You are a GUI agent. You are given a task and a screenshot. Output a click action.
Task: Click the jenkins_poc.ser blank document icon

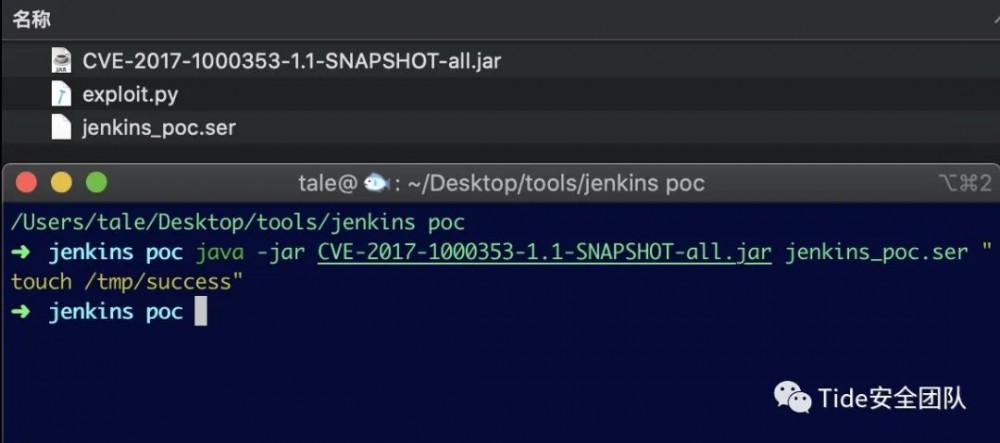point(61,127)
